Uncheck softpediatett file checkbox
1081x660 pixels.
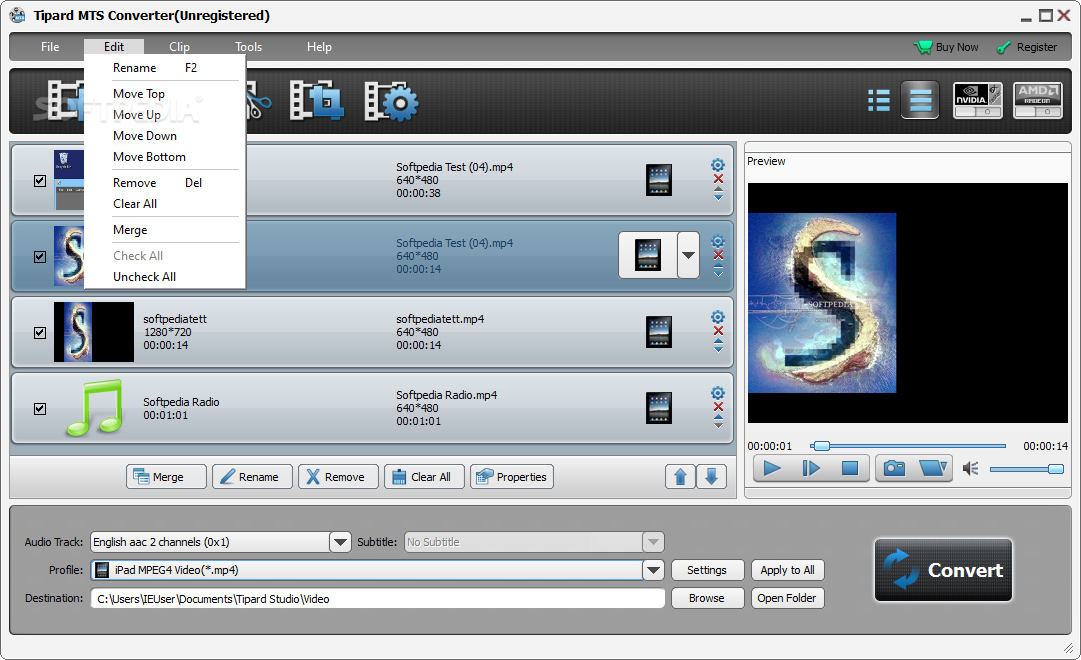point(40,332)
